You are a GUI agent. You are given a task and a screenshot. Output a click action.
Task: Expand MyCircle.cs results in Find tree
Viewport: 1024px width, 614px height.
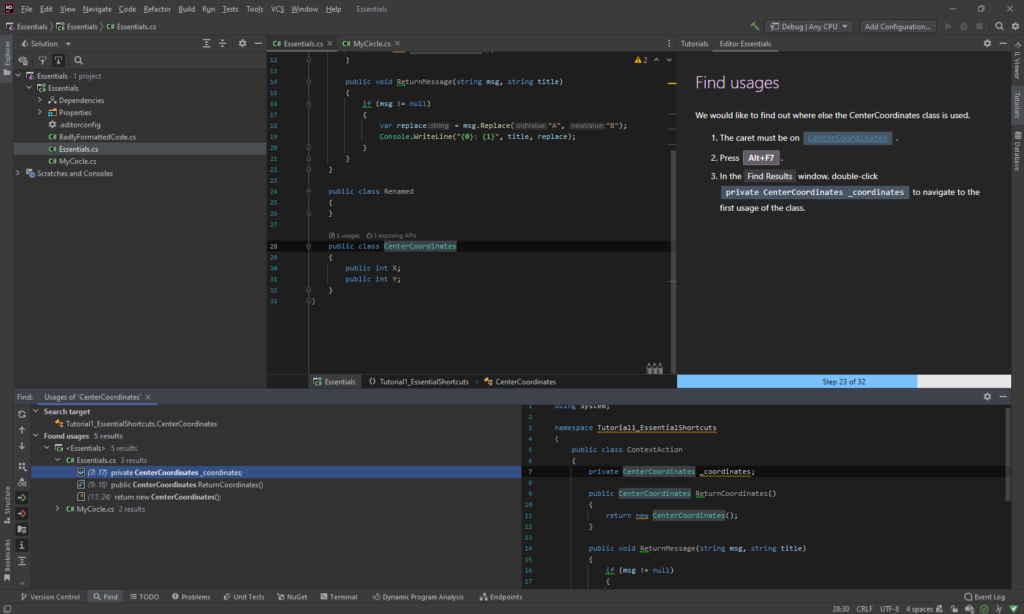57,509
